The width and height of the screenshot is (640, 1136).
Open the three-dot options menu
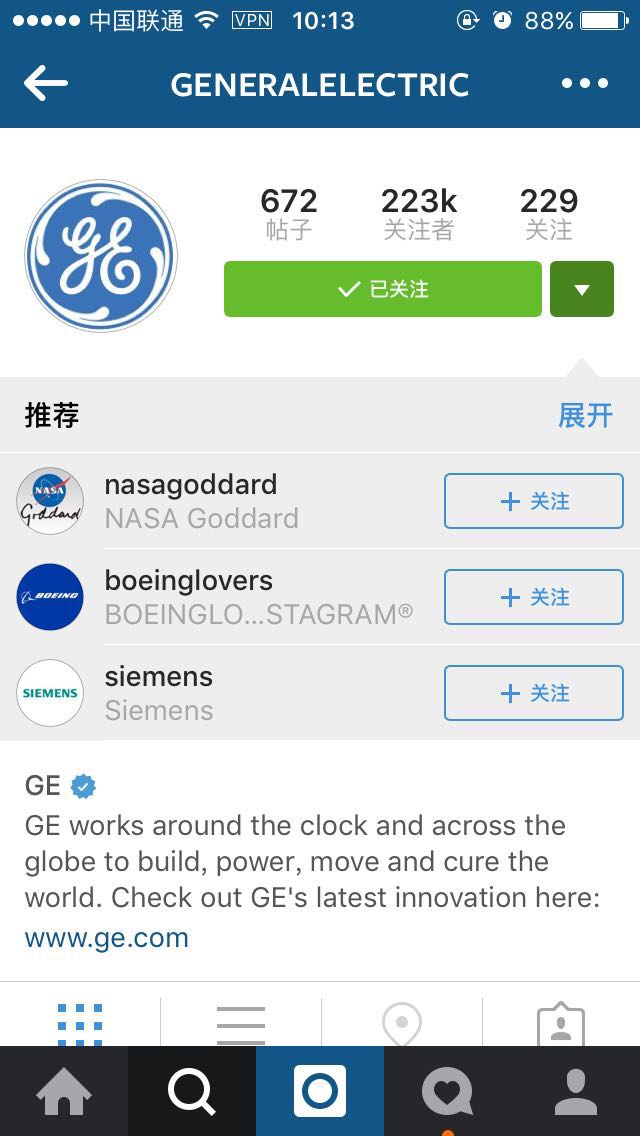coord(585,83)
